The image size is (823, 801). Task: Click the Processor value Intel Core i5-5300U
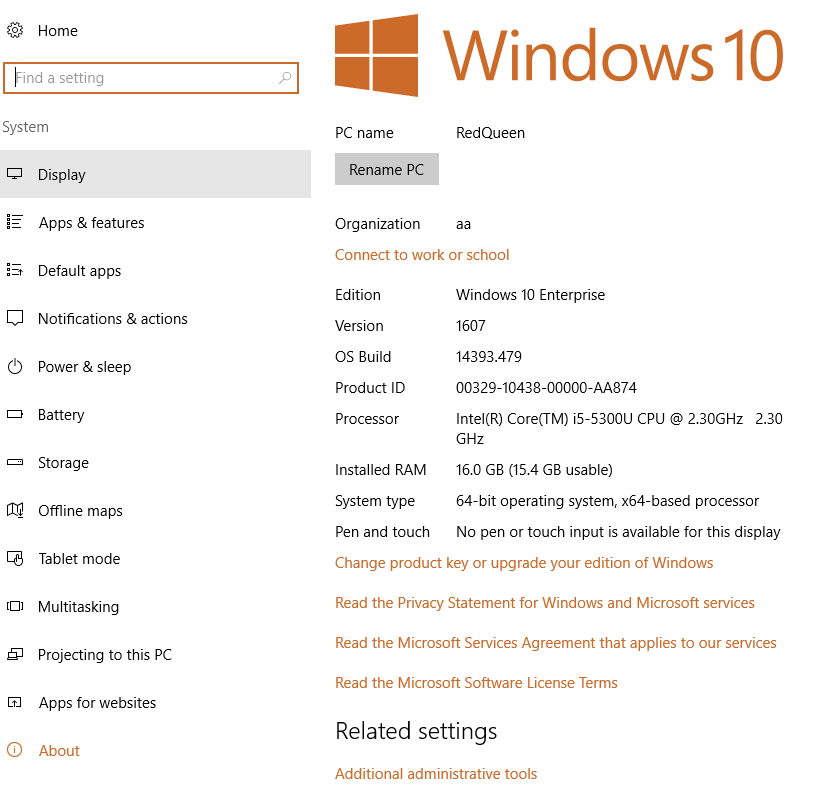tap(619, 429)
